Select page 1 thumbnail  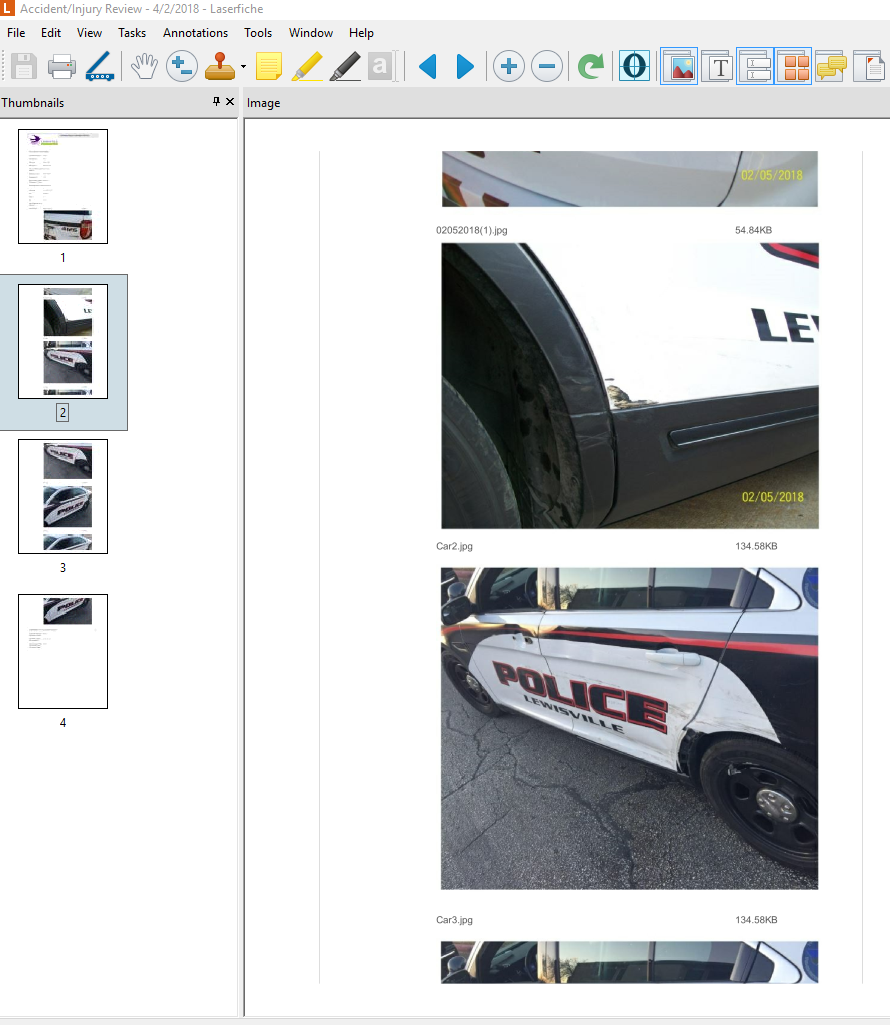coord(63,186)
